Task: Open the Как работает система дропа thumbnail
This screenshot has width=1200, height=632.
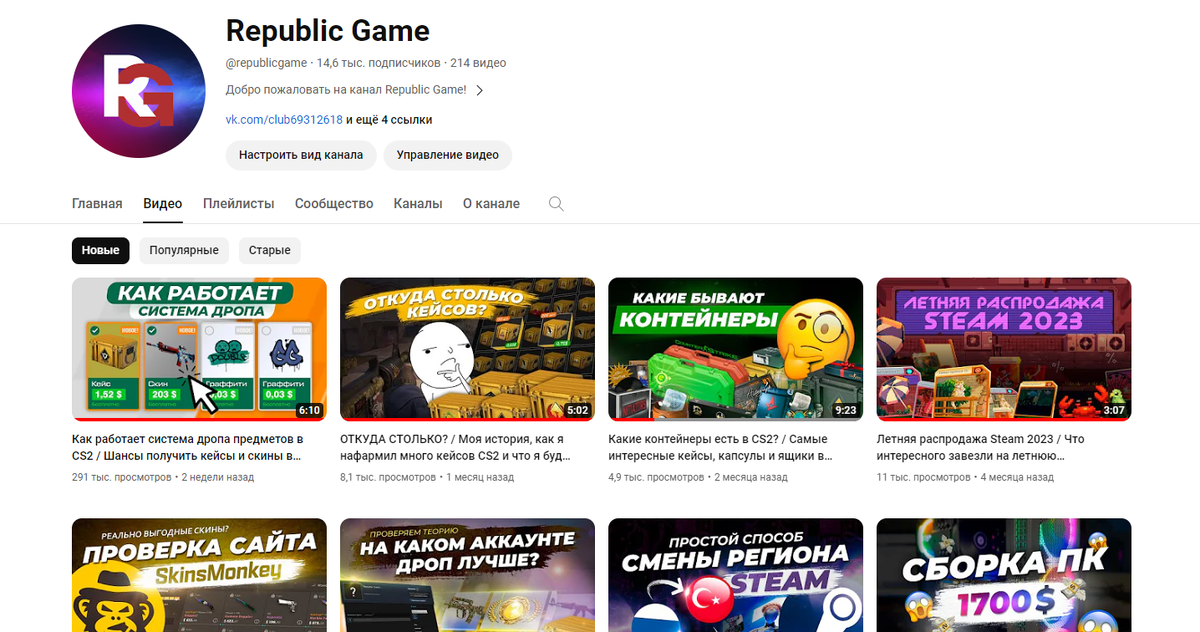Action: pyautogui.click(x=199, y=349)
